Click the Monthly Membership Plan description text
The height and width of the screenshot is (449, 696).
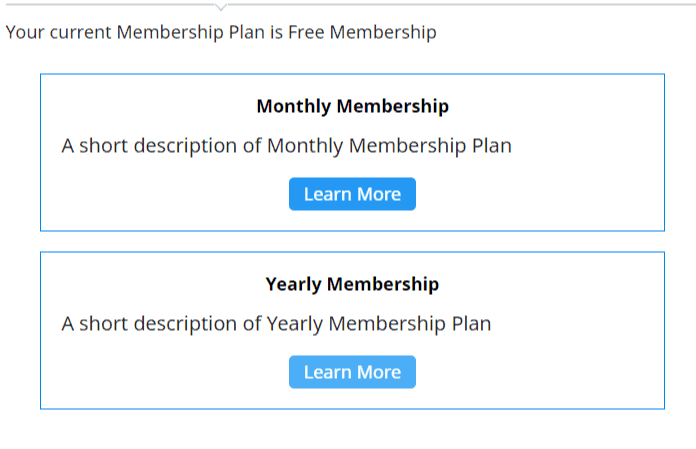pos(286,146)
